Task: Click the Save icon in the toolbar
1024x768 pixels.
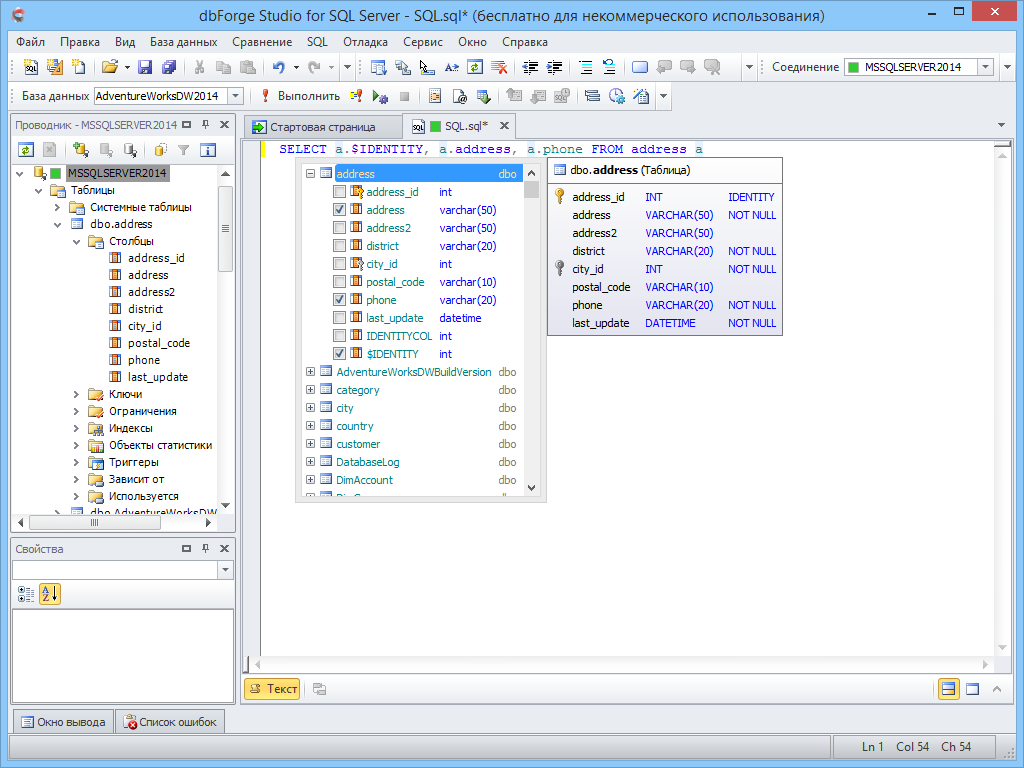Action: tap(145, 67)
